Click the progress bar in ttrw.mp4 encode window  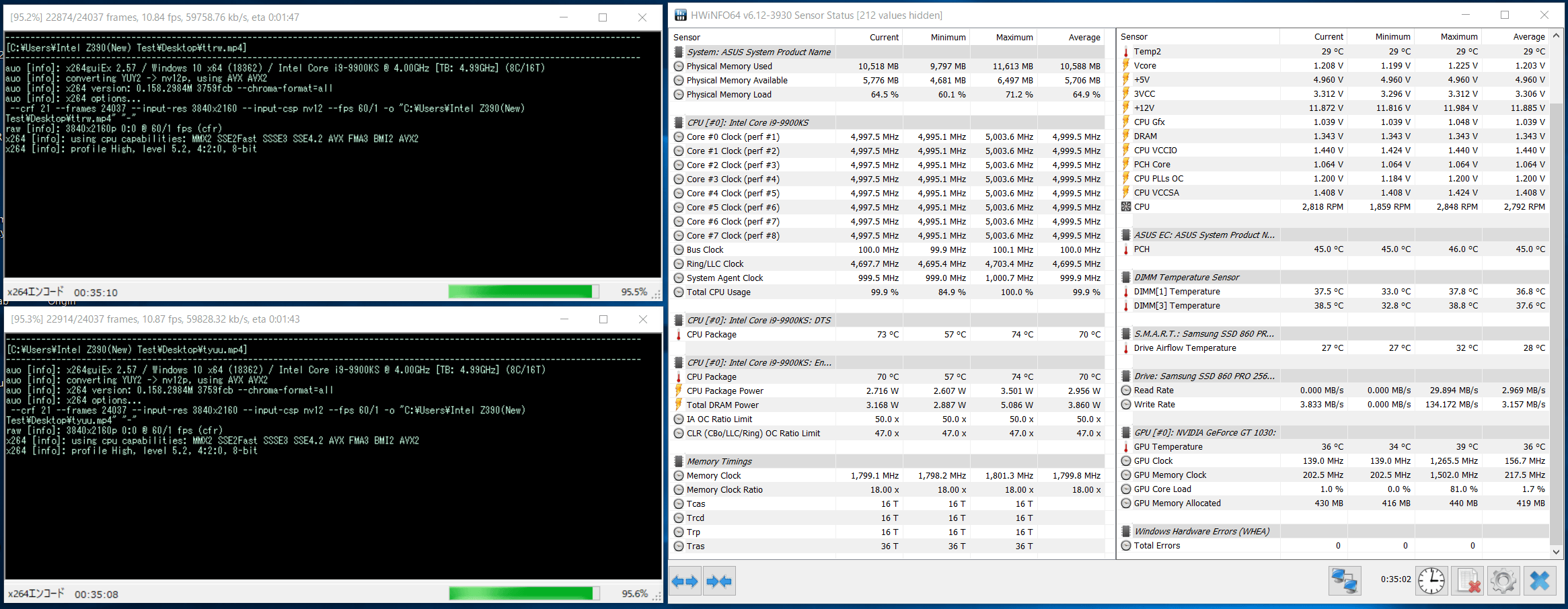(x=523, y=292)
